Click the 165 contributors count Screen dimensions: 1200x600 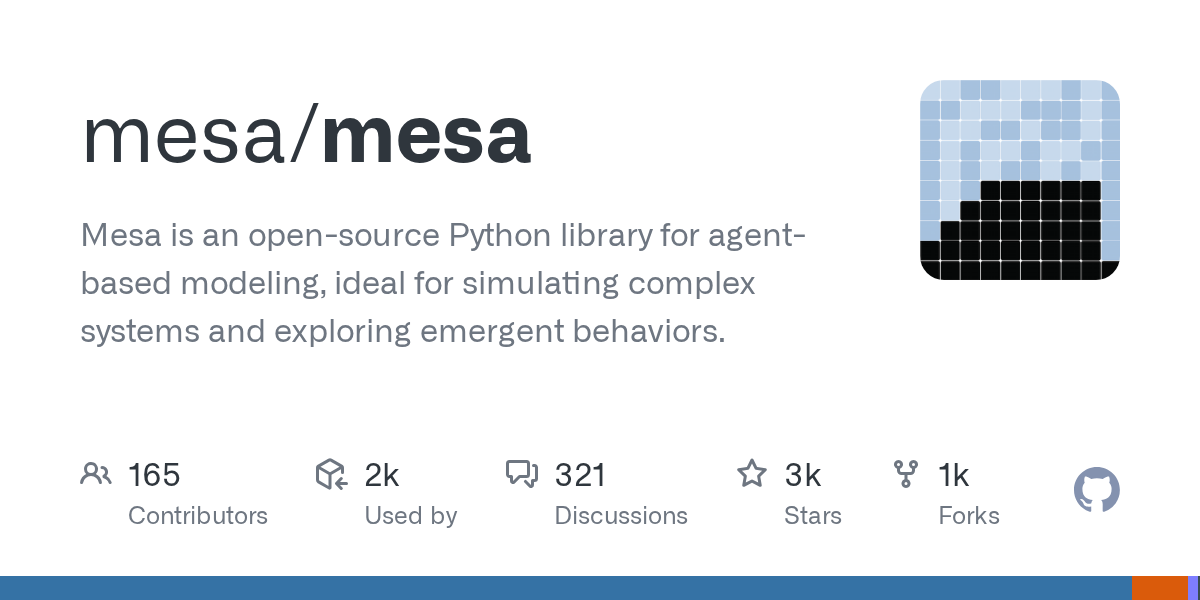coord(154,475)
